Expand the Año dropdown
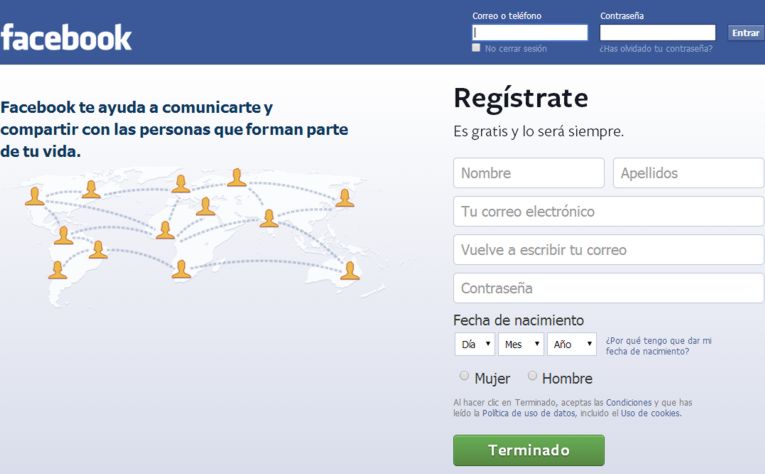This screenshot has width=765, height=474. coord(572,344)
